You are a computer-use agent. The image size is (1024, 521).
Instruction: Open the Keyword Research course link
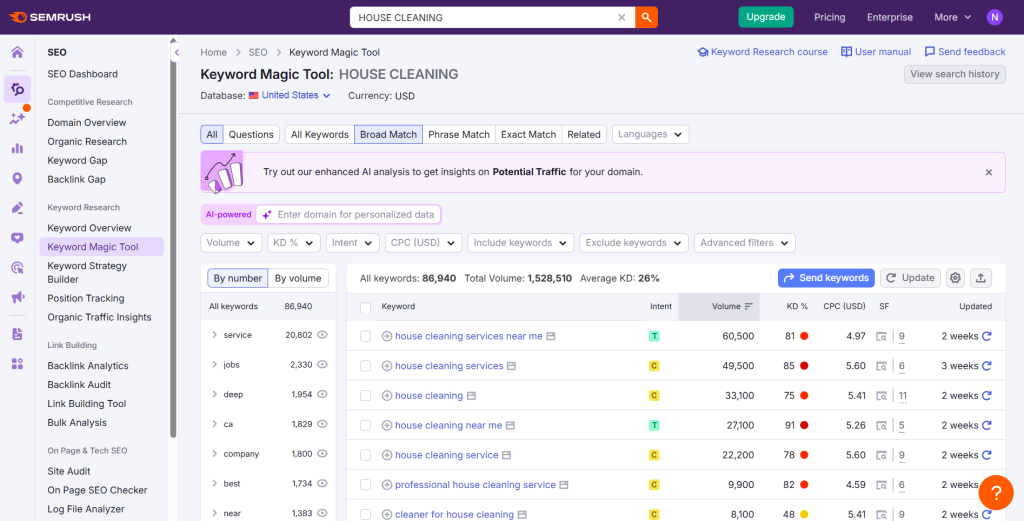[x=762, y=52]
